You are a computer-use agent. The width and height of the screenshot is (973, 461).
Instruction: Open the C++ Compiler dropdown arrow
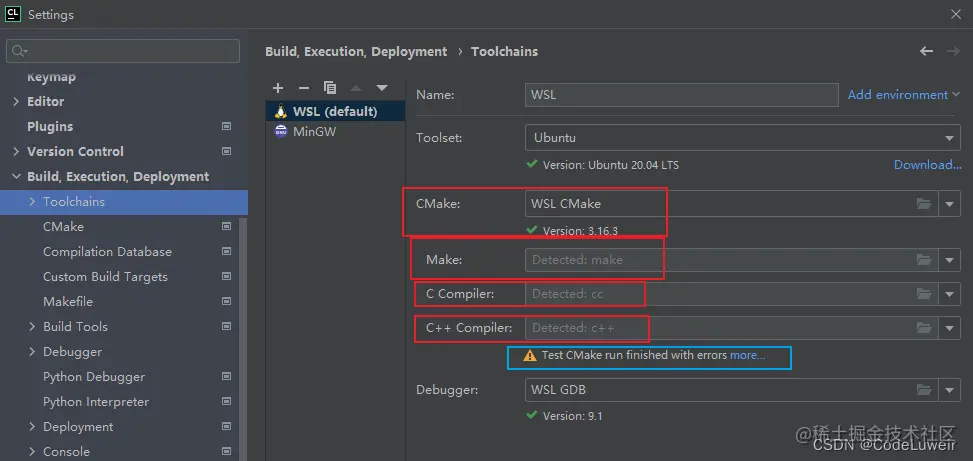[x=949, y=328]
